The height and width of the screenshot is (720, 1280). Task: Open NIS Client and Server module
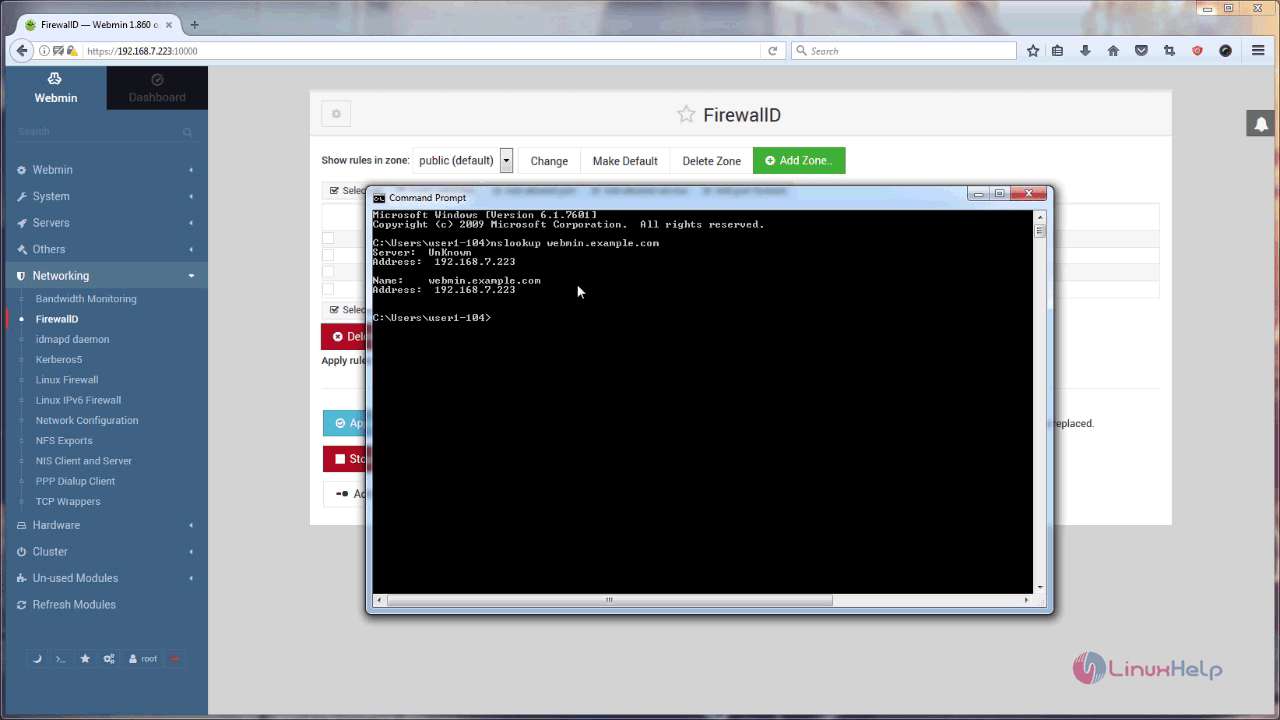click(84, 461)
